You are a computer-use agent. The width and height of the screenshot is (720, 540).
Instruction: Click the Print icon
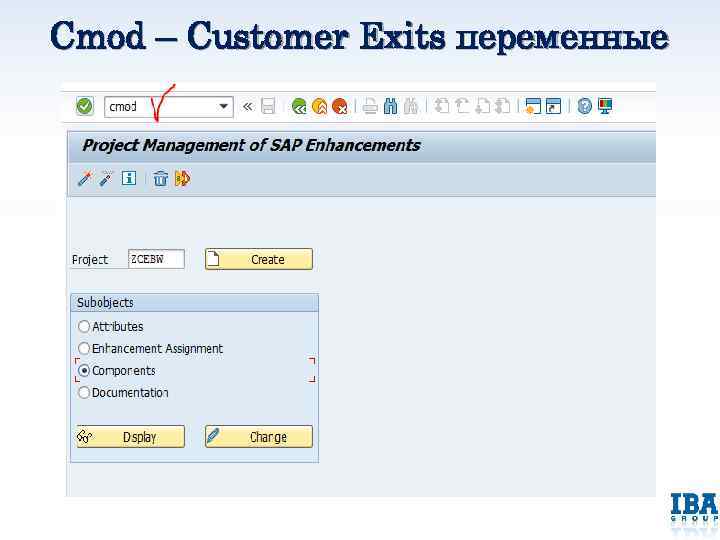coord(370,107)
